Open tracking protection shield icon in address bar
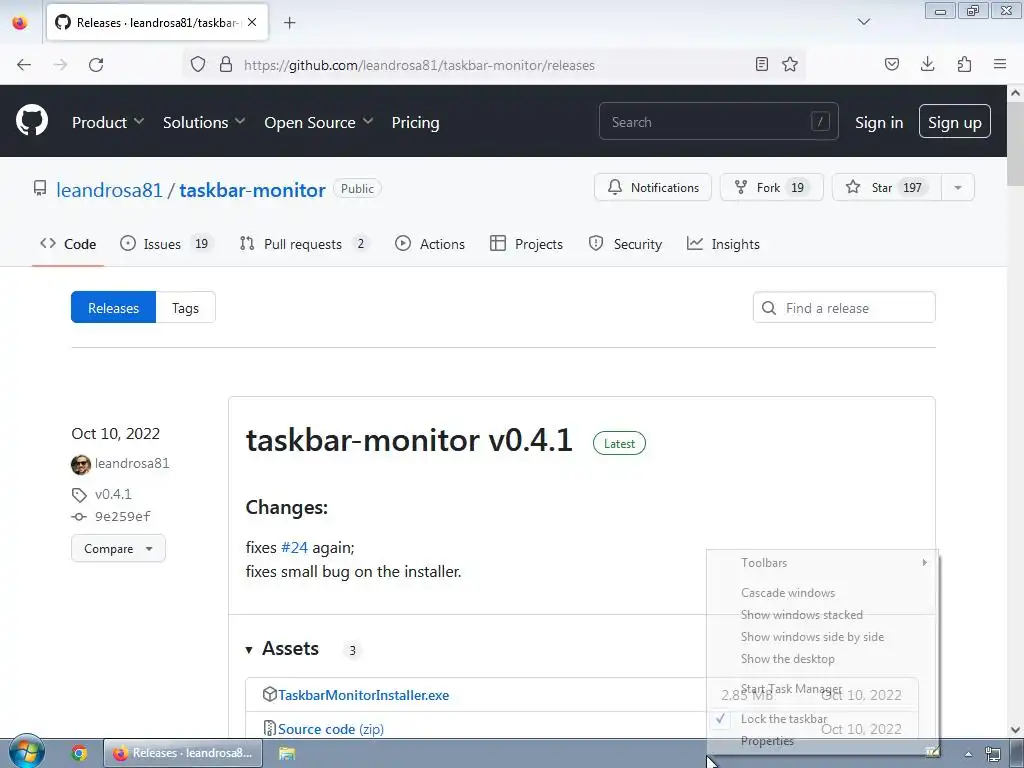The width and height of the screenshot is (1024, 768). 198,64
